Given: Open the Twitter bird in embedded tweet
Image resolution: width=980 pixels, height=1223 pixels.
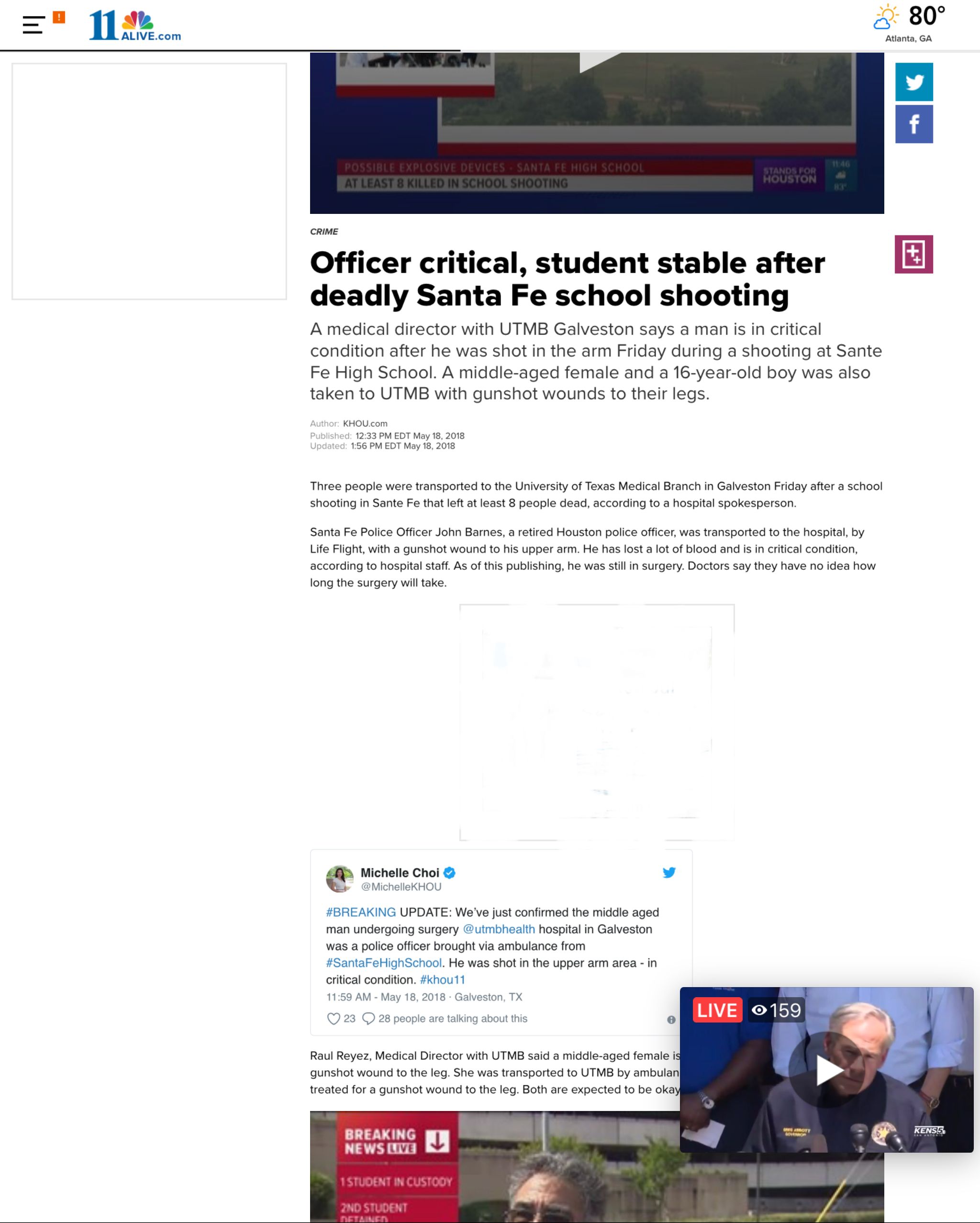Looking at the screenshot, I should point(669,872).
